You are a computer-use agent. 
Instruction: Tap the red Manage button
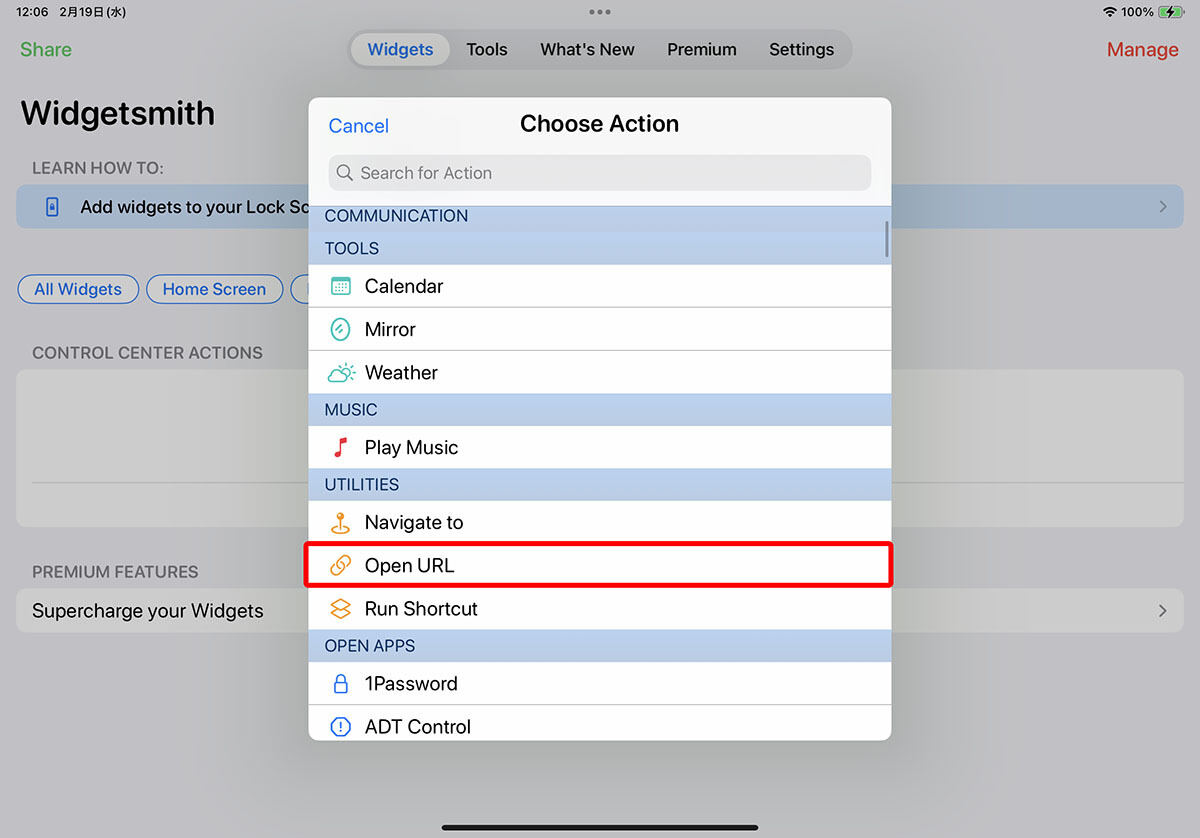tap(1142, 50)
